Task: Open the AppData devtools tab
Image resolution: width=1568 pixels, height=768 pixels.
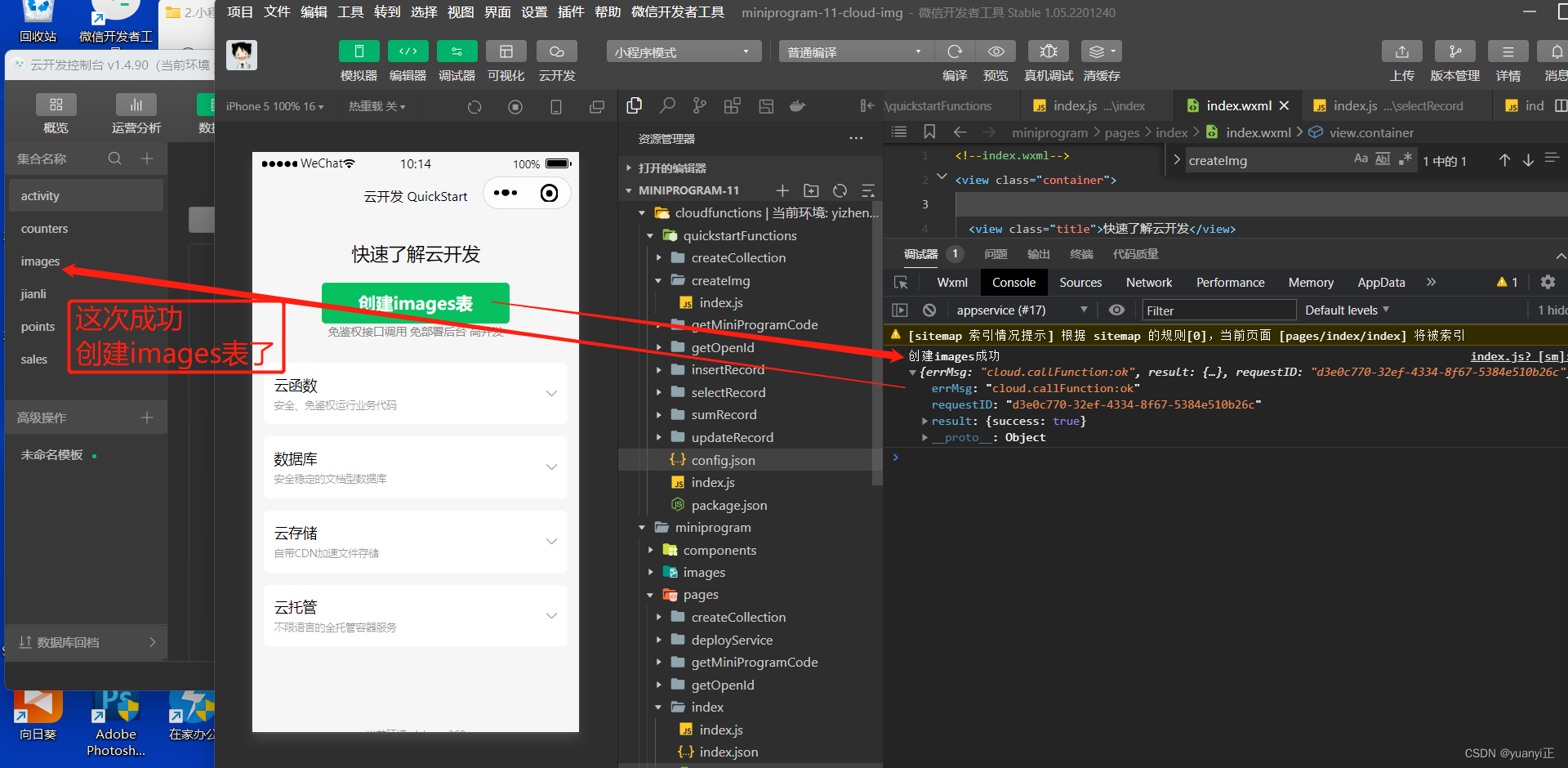Action: pyautogui.click(x=1381, y=282)
